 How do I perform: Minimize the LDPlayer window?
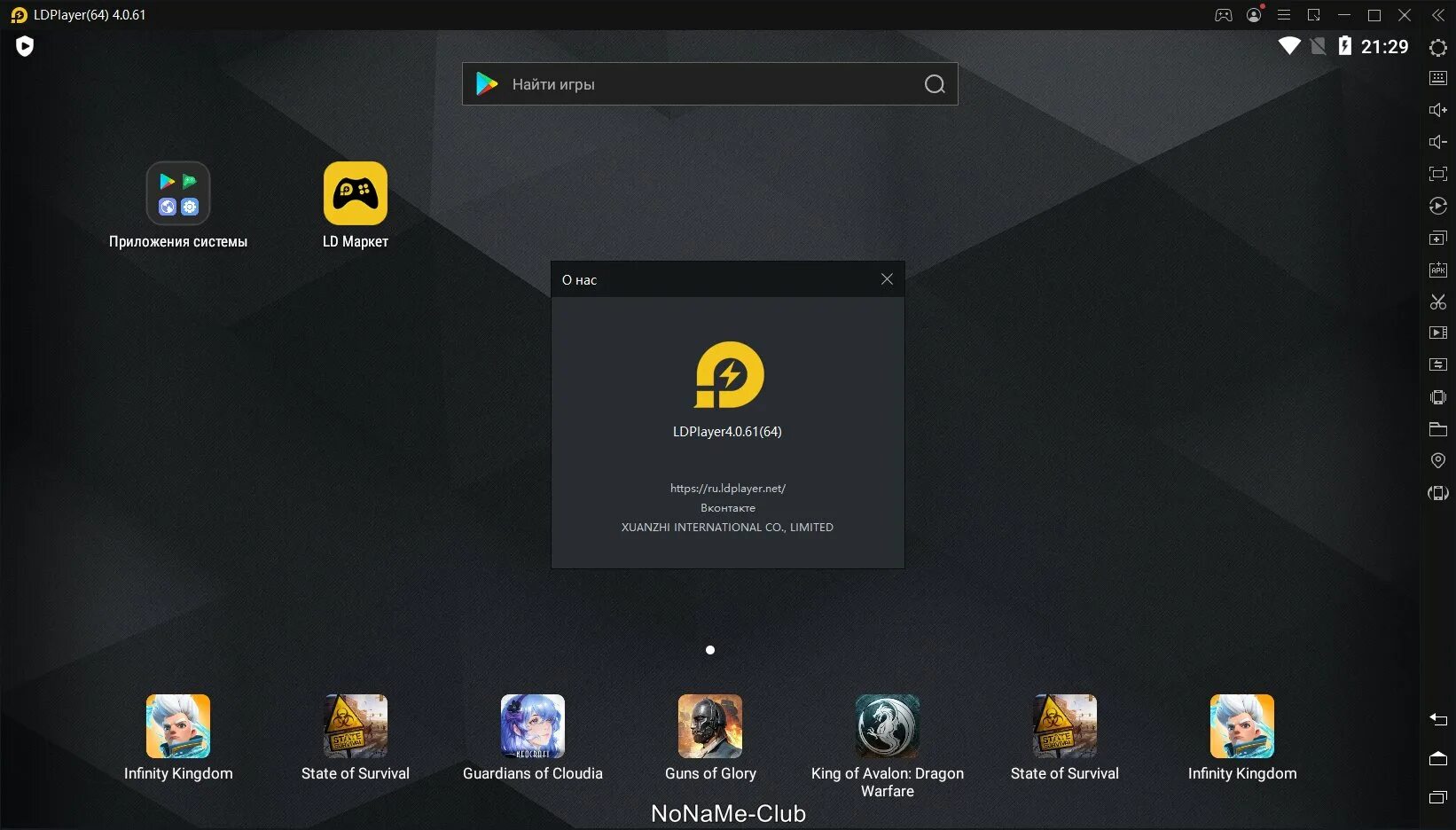pos(1344,15)
